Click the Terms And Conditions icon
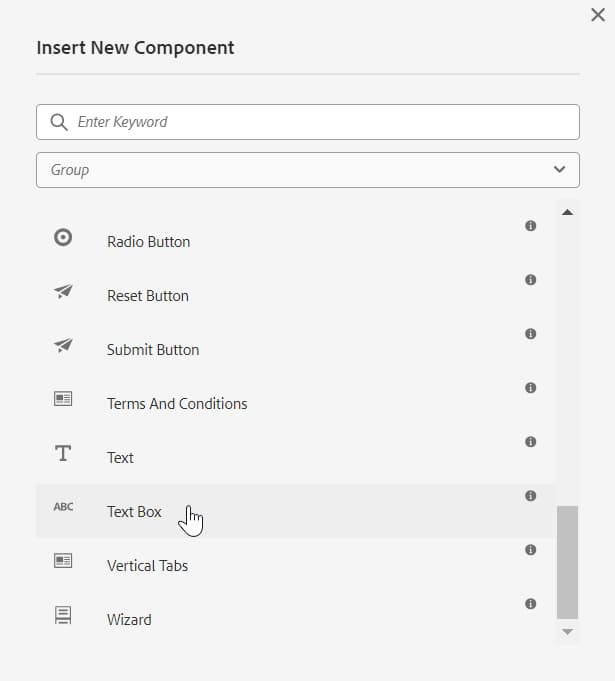The image size is (615, 681). point(63,399)
